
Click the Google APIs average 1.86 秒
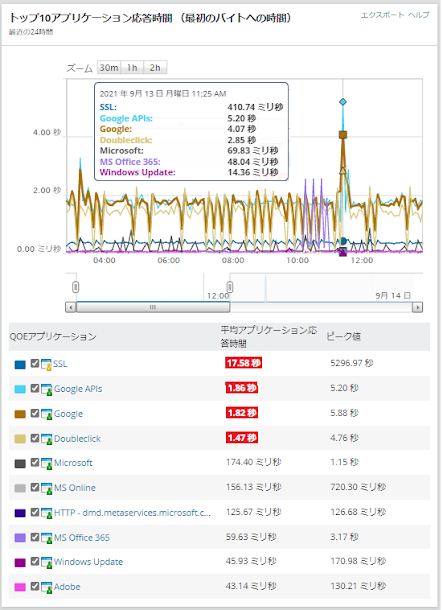[242, 388]
